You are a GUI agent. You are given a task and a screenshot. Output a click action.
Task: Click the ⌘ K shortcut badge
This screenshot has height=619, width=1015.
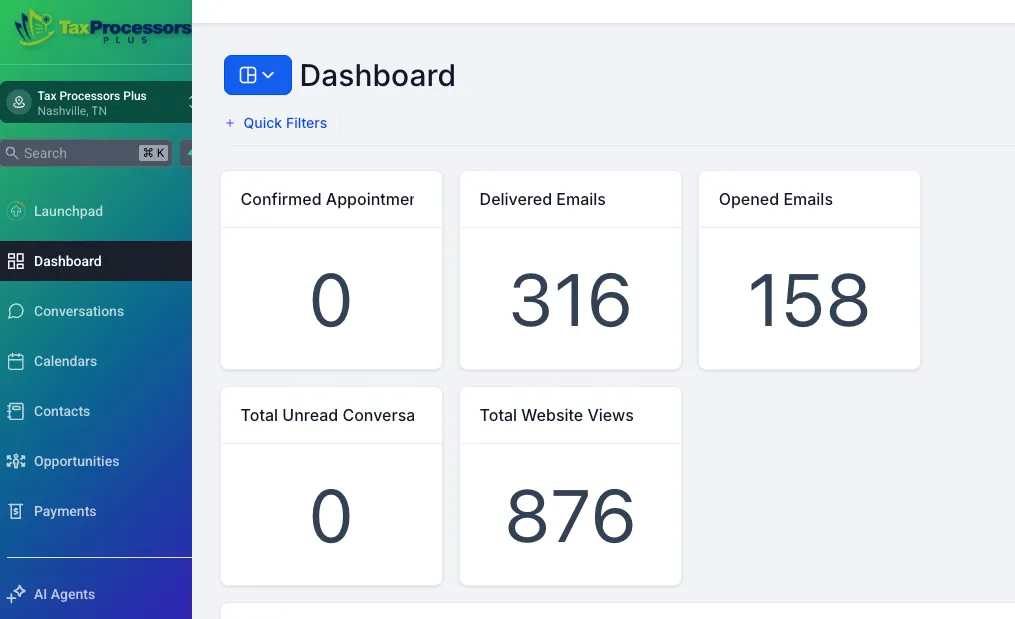click(153, 153)
